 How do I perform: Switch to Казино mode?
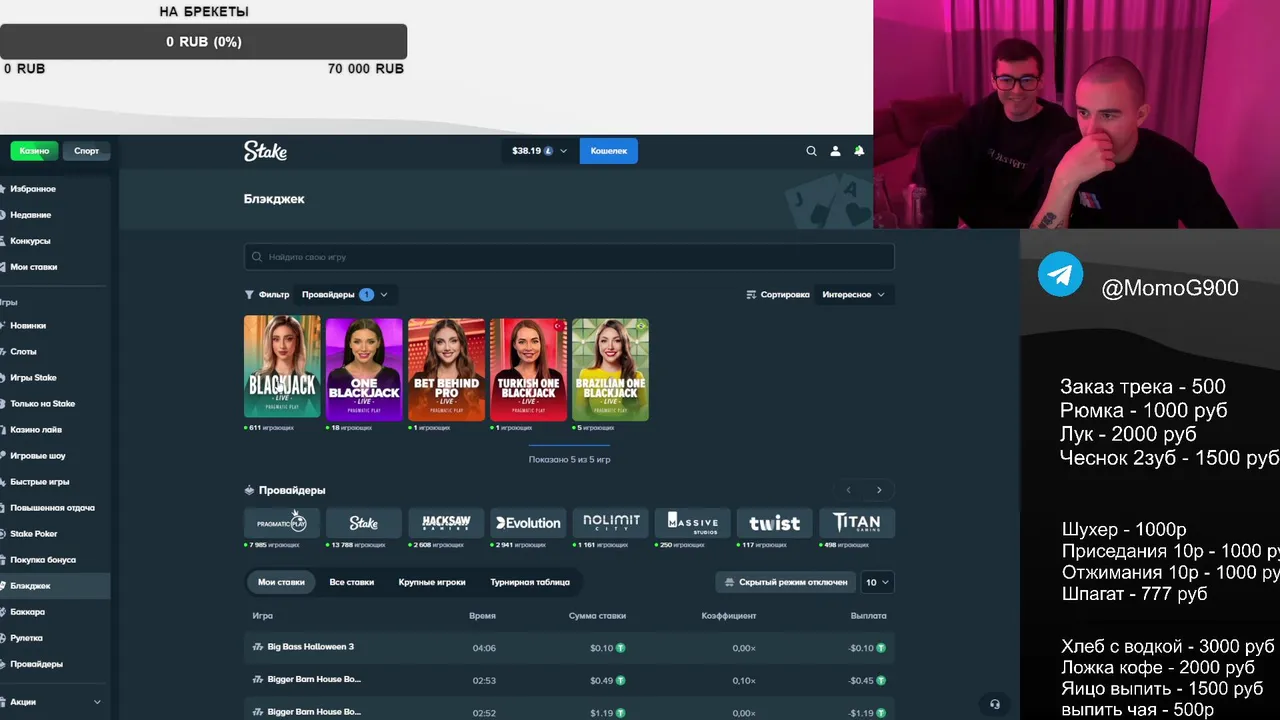click(x=35, y=151)
